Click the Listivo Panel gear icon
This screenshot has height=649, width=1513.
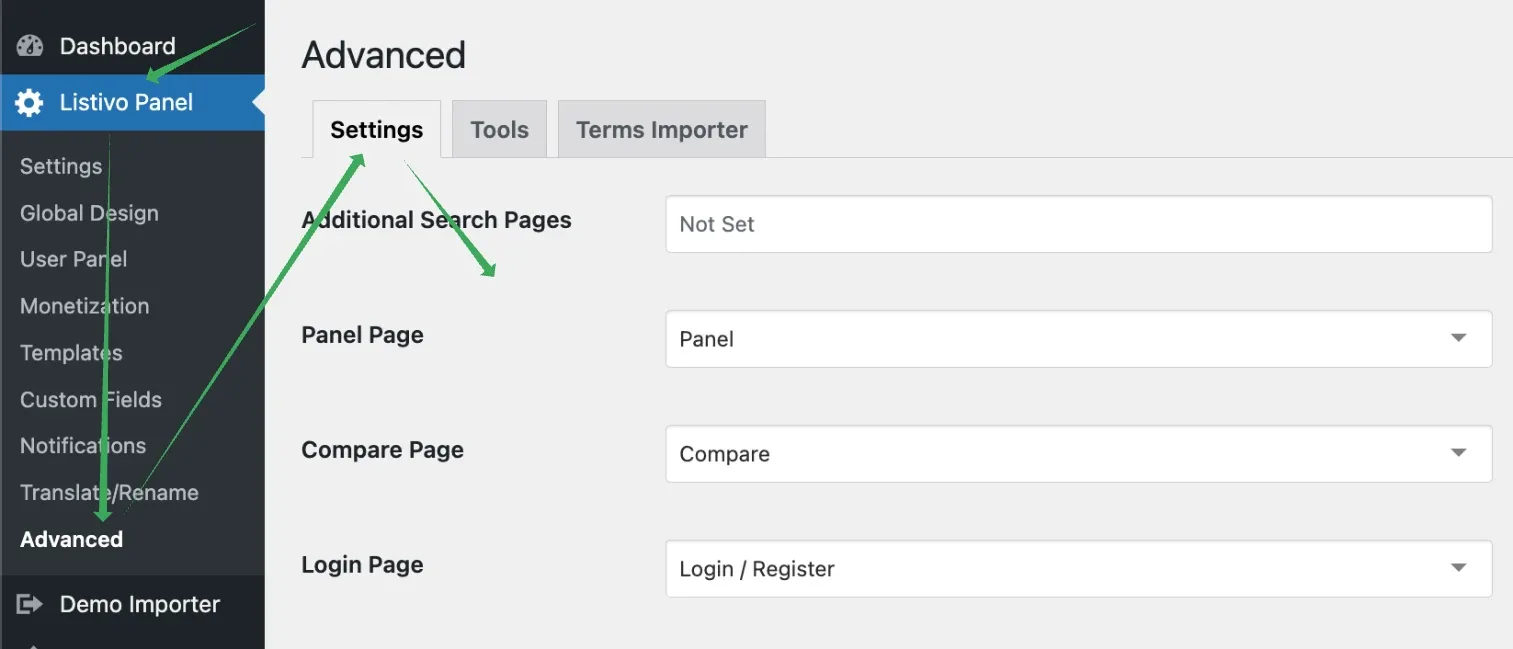(30, 102)
